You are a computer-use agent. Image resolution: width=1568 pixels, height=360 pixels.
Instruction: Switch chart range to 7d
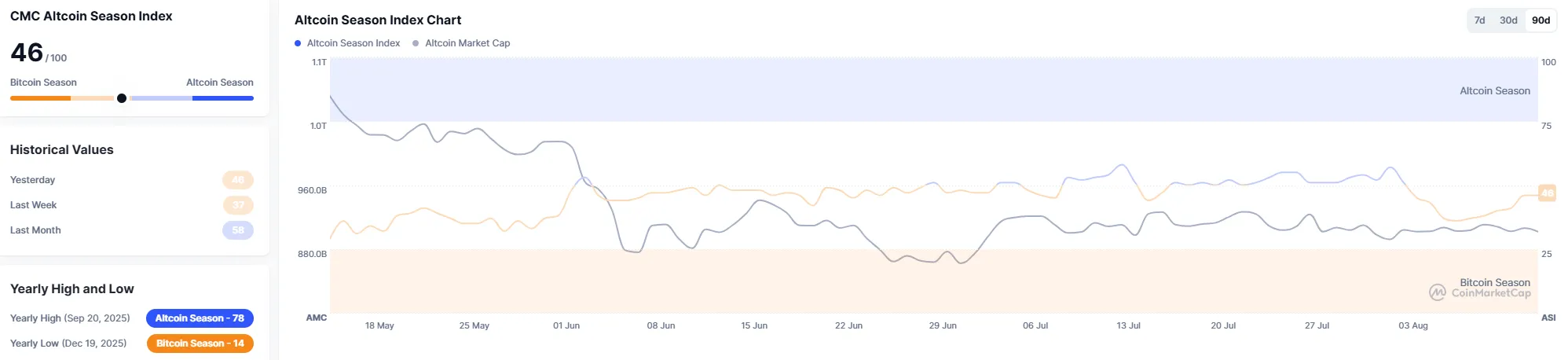pos(1479,20)
